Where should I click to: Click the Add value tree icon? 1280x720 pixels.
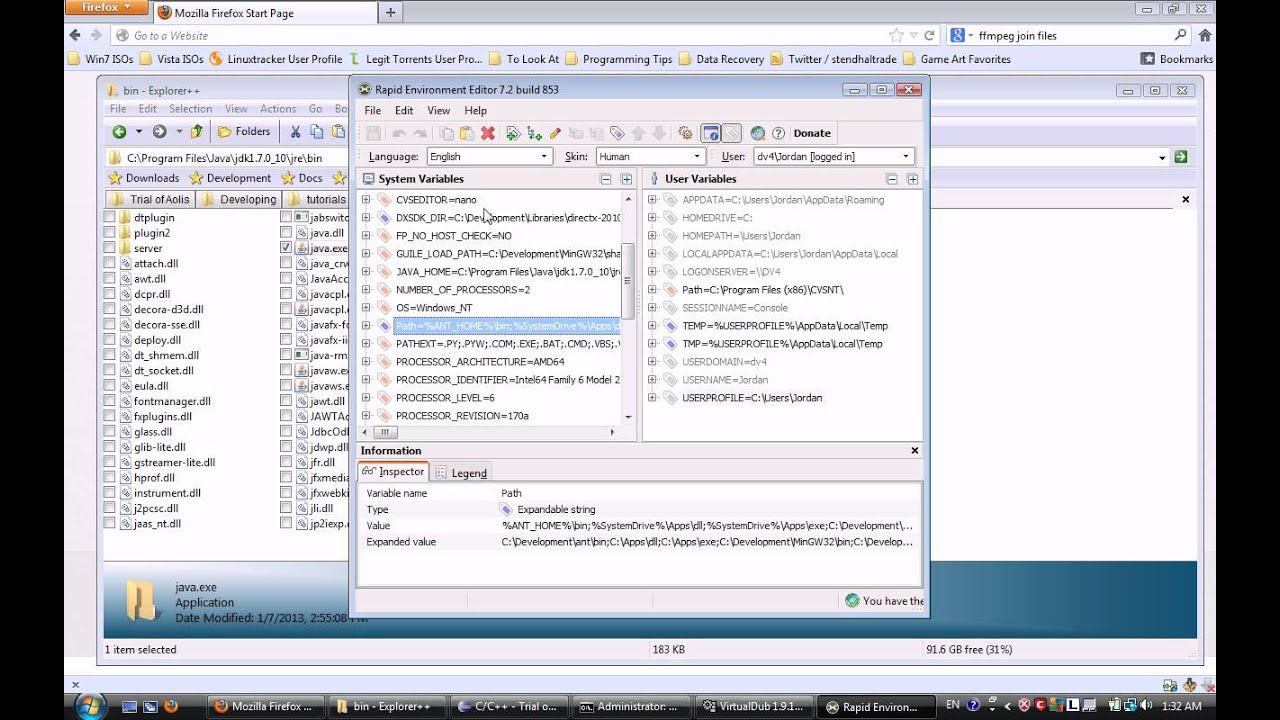pyautogui.click(x=534, y=133)
